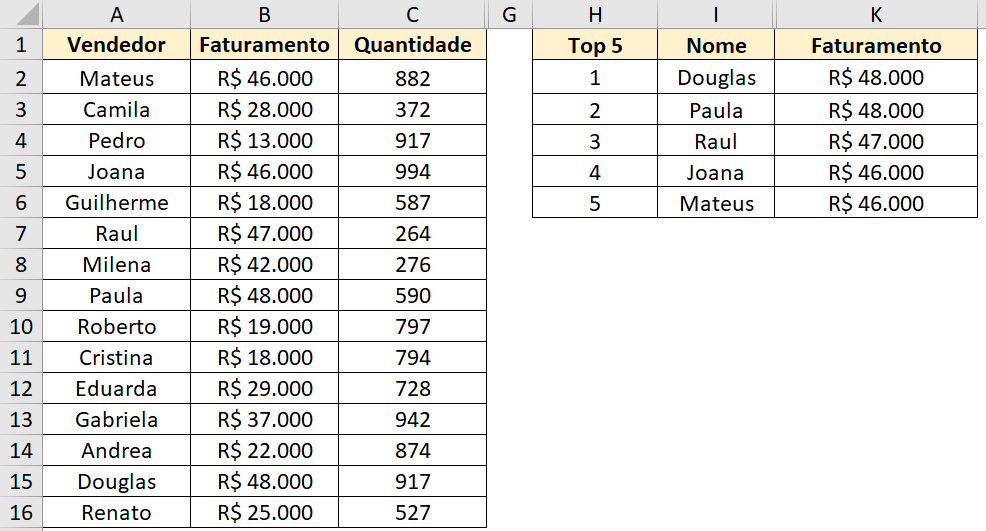986x531 pixels.
Task: Click the row 16 header
Action: [22, 513]
